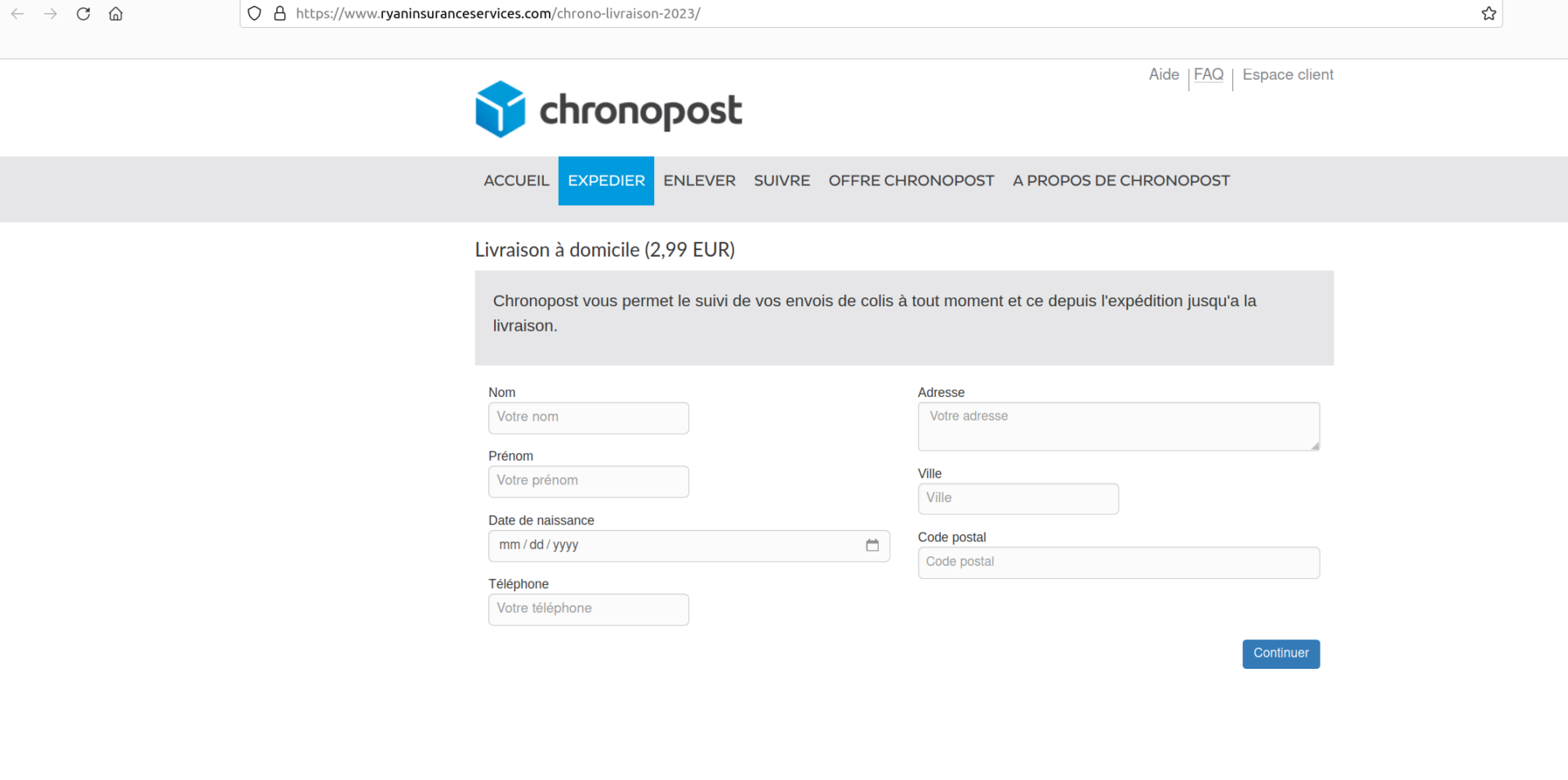Click the Chronopost cube logo
Image resolution: width=1568 pixels, height=780 pixels.
click(500, 109)
